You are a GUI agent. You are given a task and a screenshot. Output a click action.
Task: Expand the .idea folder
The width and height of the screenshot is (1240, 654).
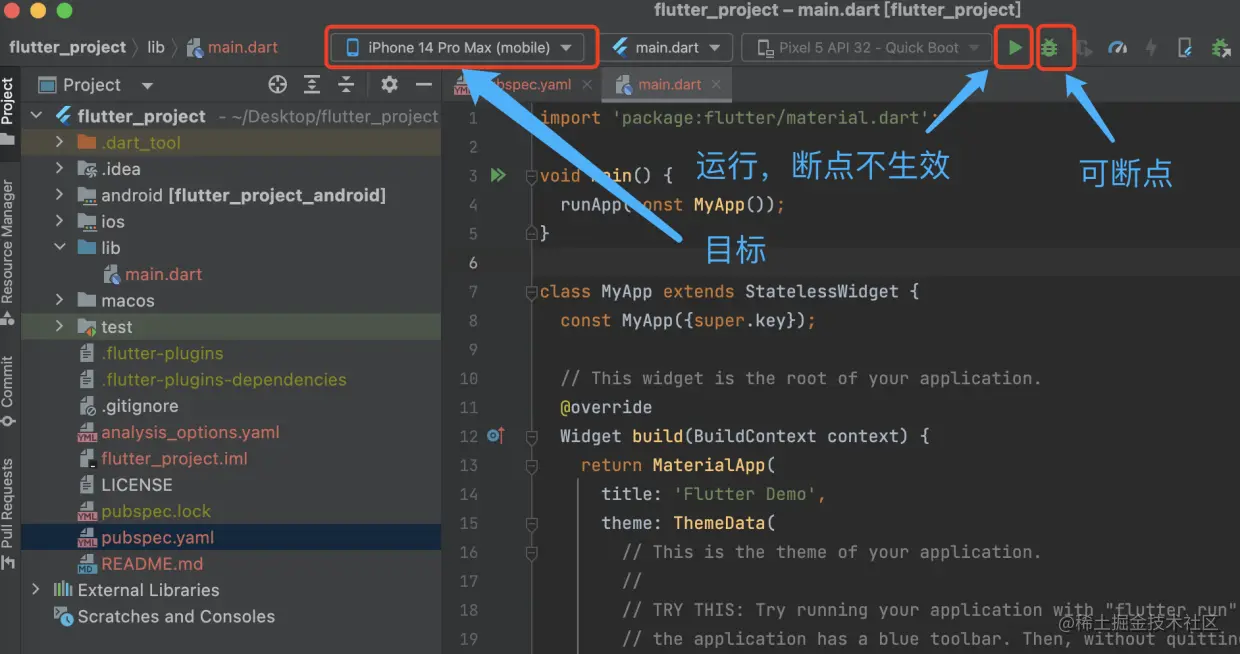(60, 169)
